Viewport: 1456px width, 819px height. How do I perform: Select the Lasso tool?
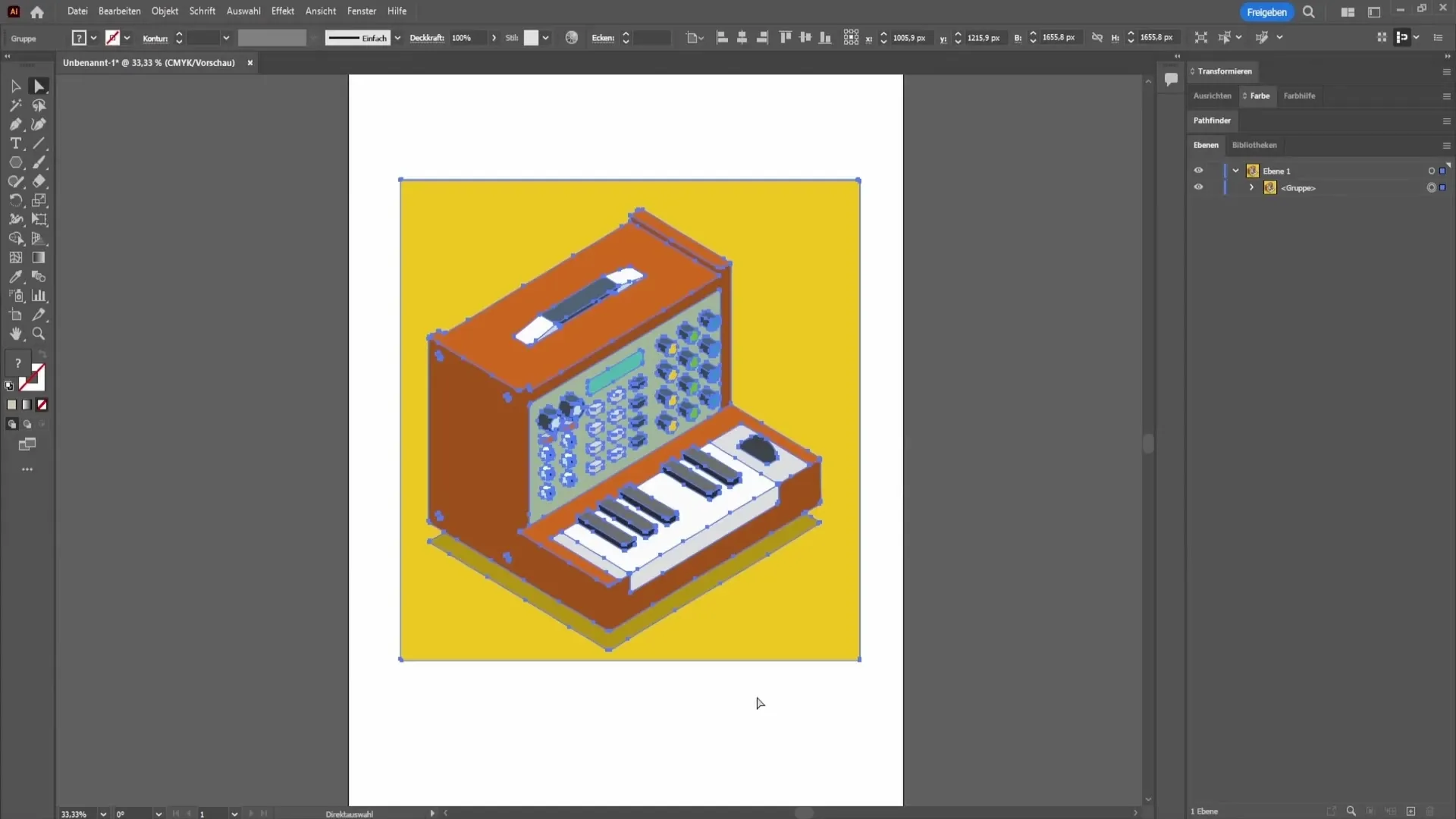click(x=39, y=105)
